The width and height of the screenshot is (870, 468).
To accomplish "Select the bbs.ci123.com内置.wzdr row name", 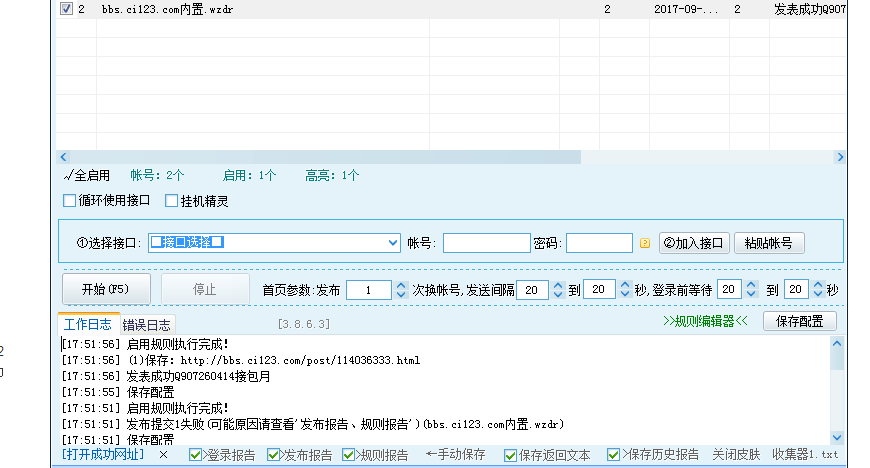I will (168, 9).
